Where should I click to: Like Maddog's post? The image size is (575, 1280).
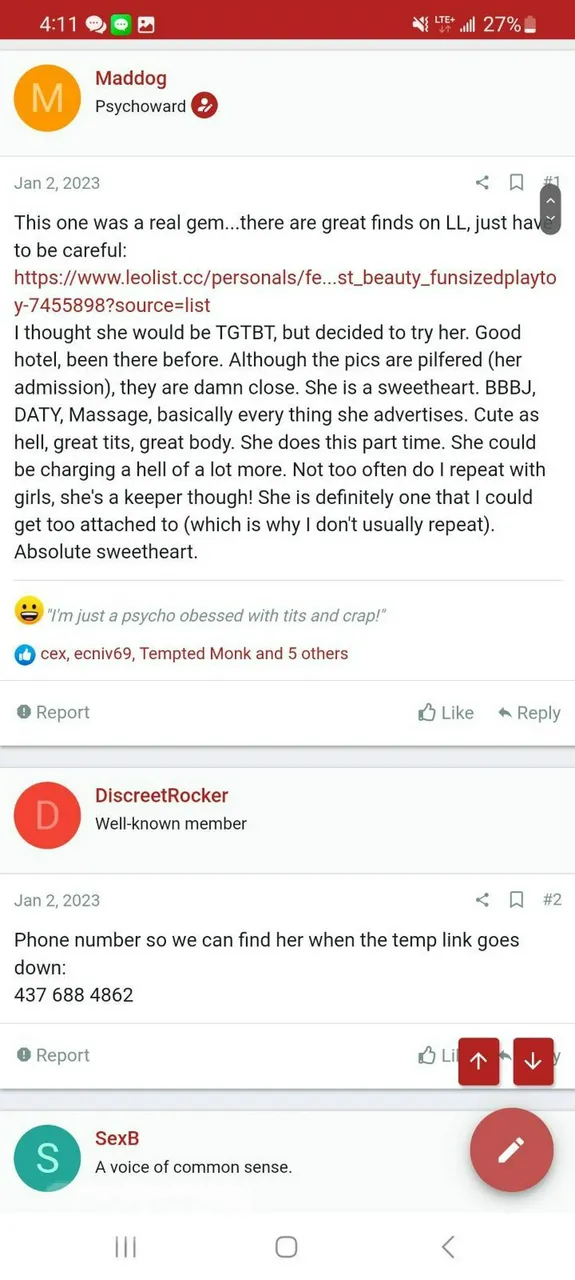click(x=446, y=712)
